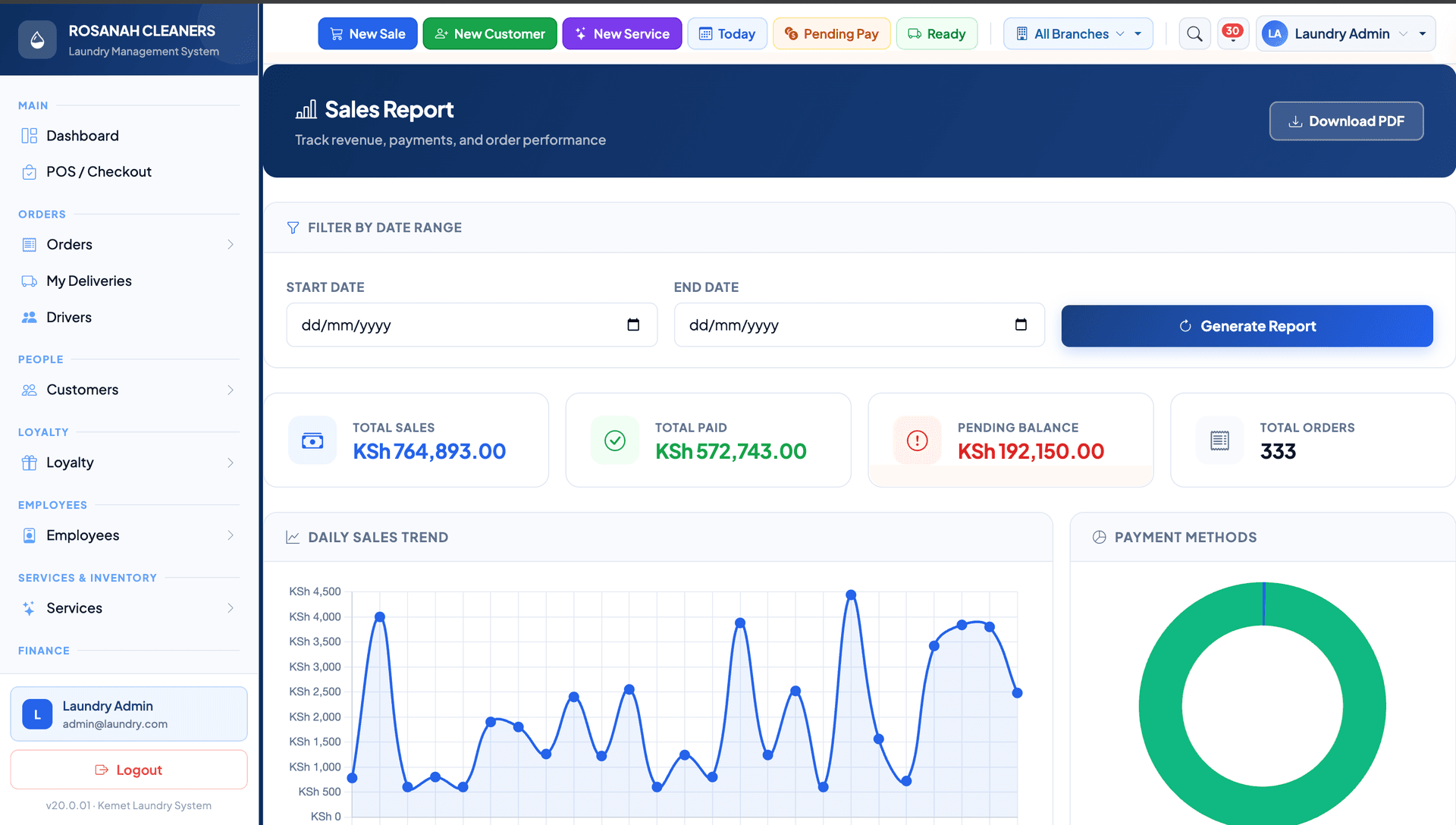Screen dimensions: 1456x825
Task: Open POS / Checkout page
Action: (x=129, y=172)
